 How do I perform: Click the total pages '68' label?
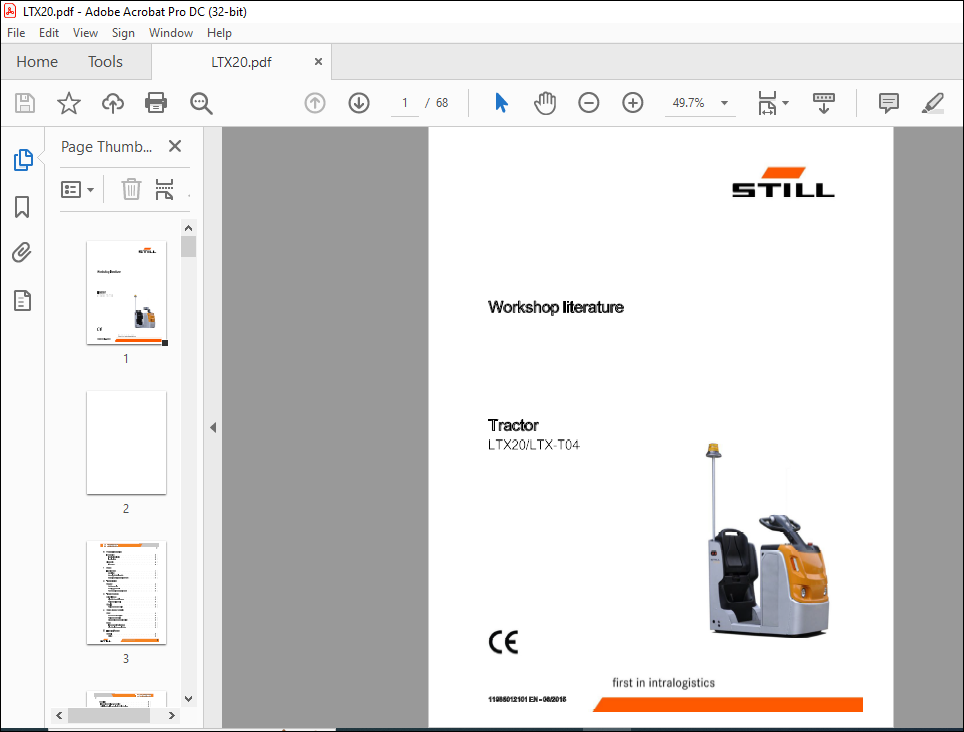(442, 103)
